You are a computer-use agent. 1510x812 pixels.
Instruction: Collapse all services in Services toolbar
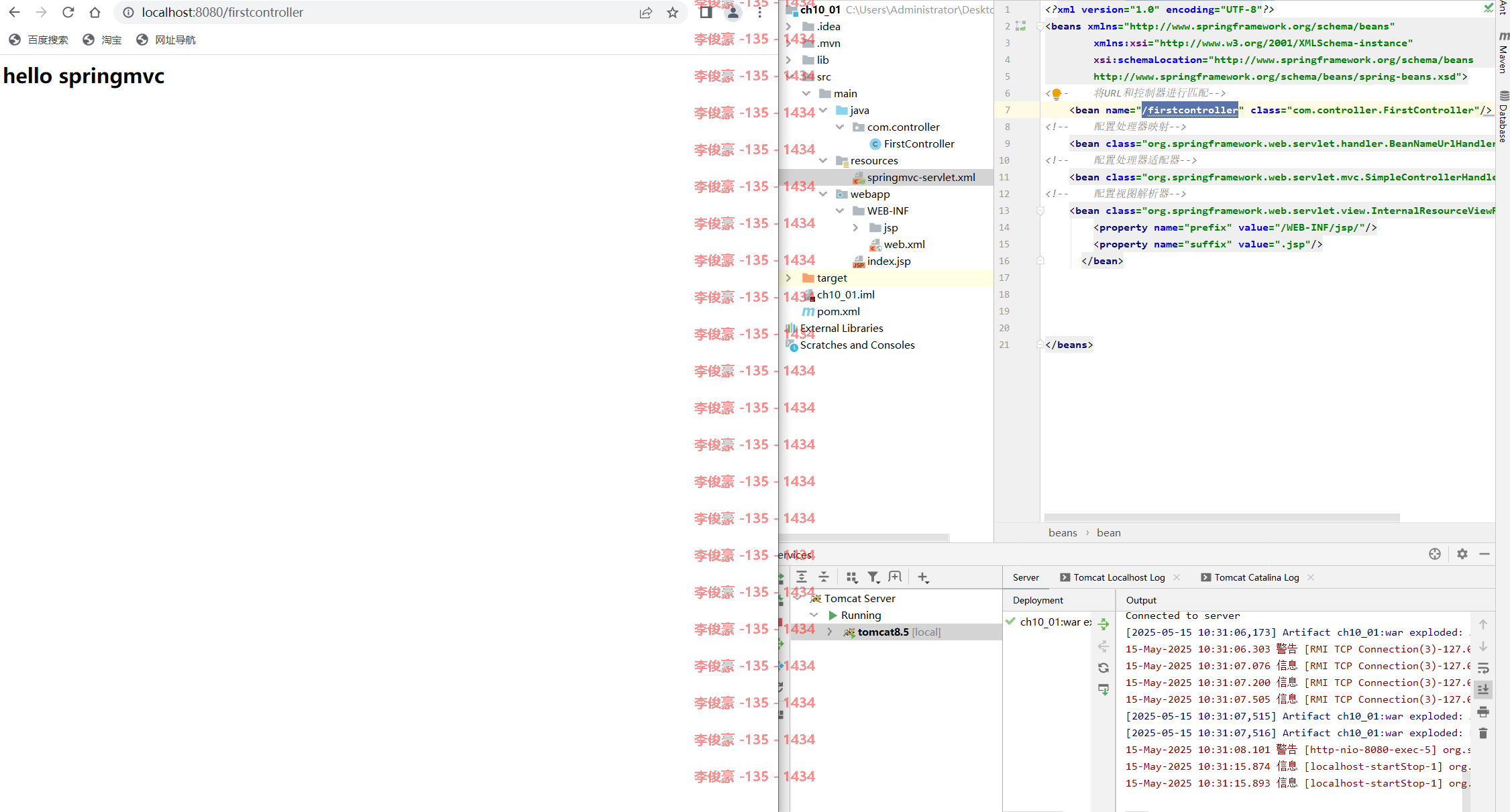824,577
